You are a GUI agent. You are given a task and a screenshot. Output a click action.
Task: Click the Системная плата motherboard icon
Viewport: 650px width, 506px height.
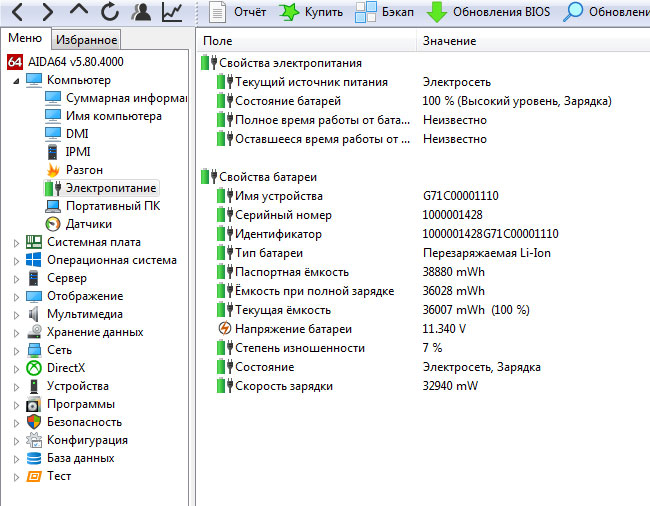[34, 242]
